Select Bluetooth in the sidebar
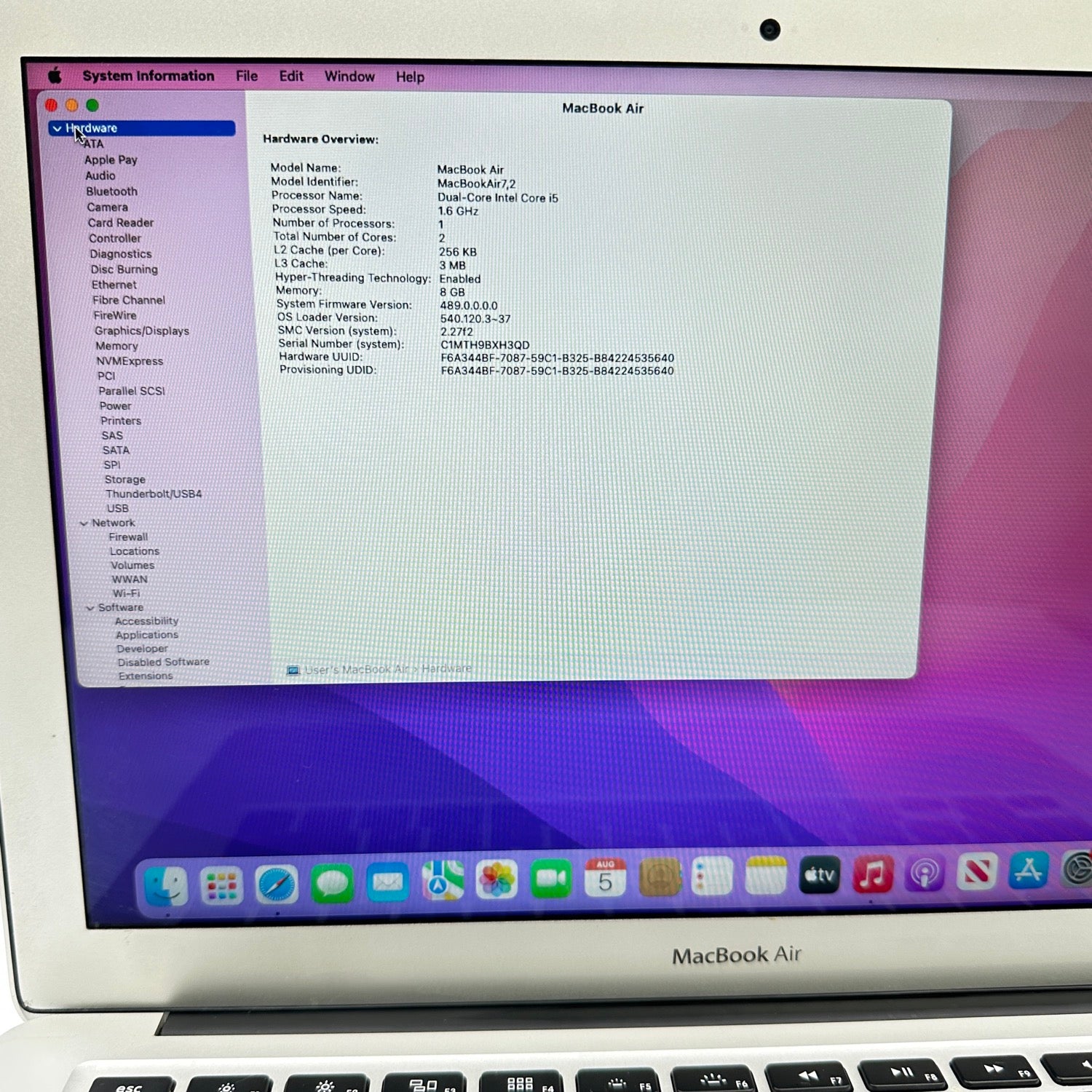The width and height of the screenshot is (1092, 1092). 111,191
